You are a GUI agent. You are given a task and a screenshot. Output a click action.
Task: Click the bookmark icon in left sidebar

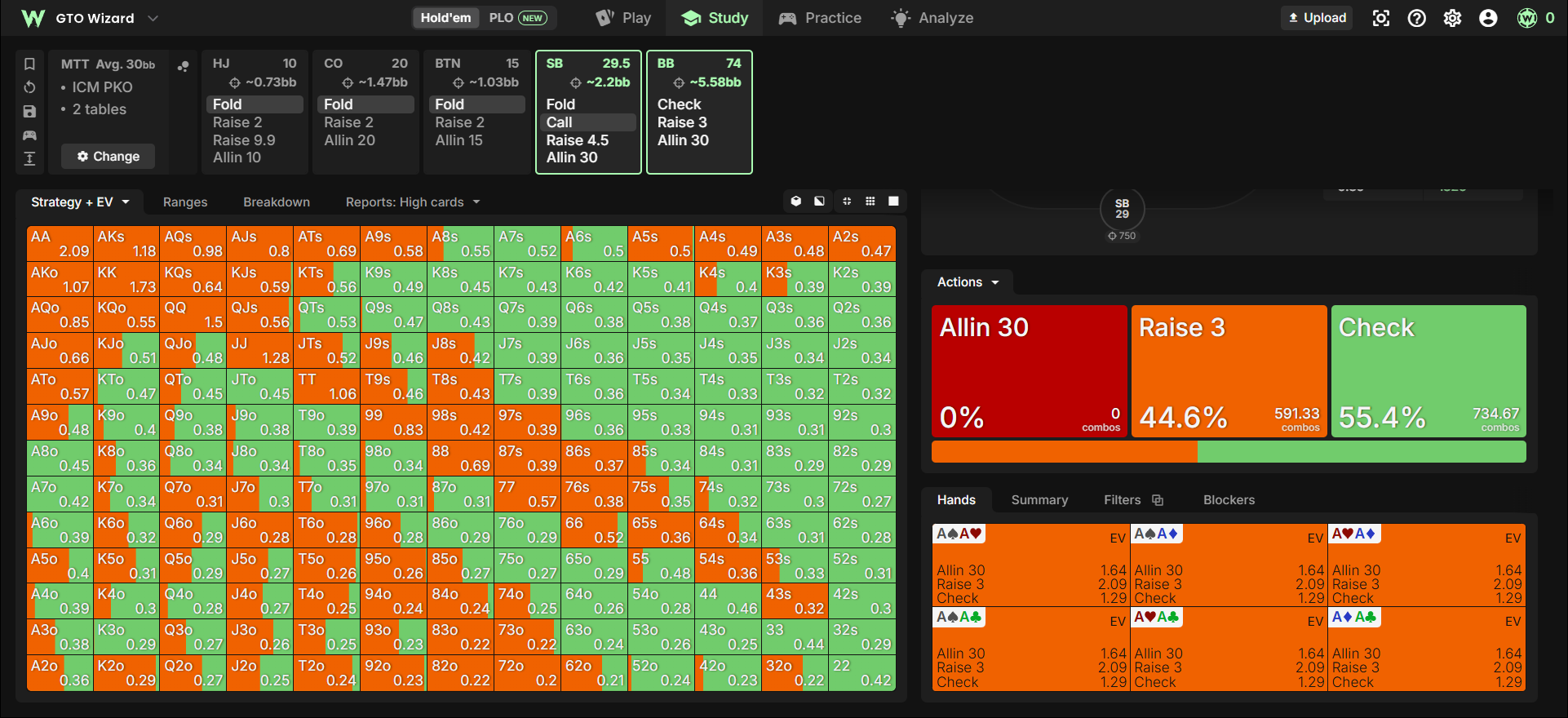29,64
